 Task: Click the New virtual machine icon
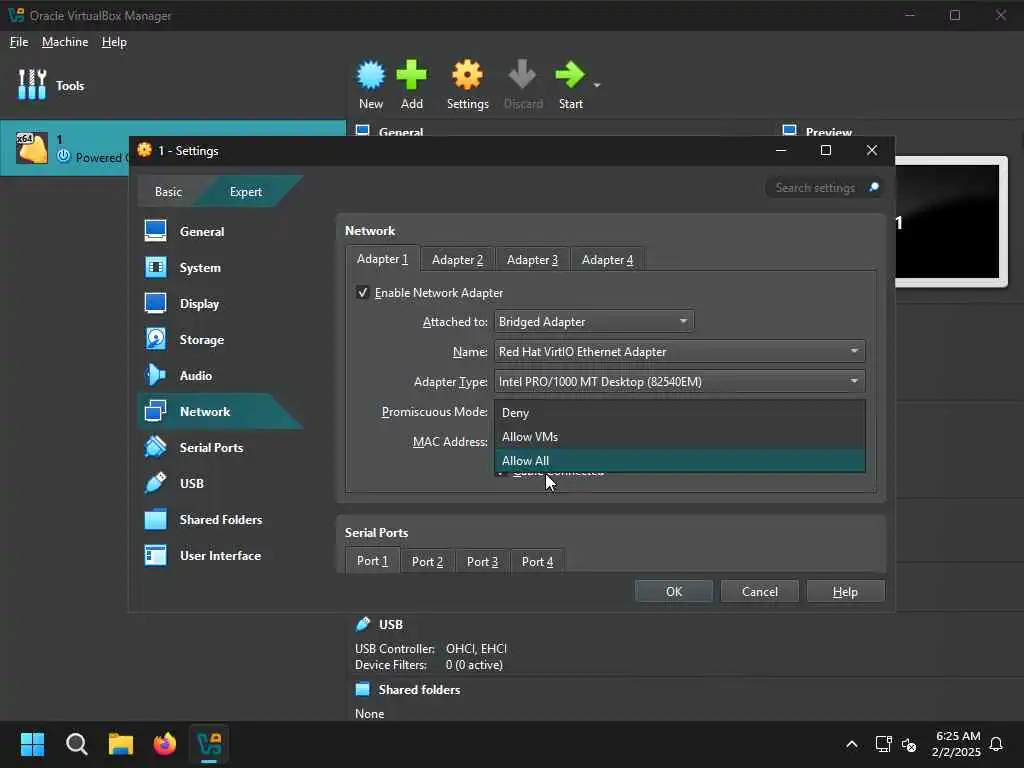tap(371, 75)
